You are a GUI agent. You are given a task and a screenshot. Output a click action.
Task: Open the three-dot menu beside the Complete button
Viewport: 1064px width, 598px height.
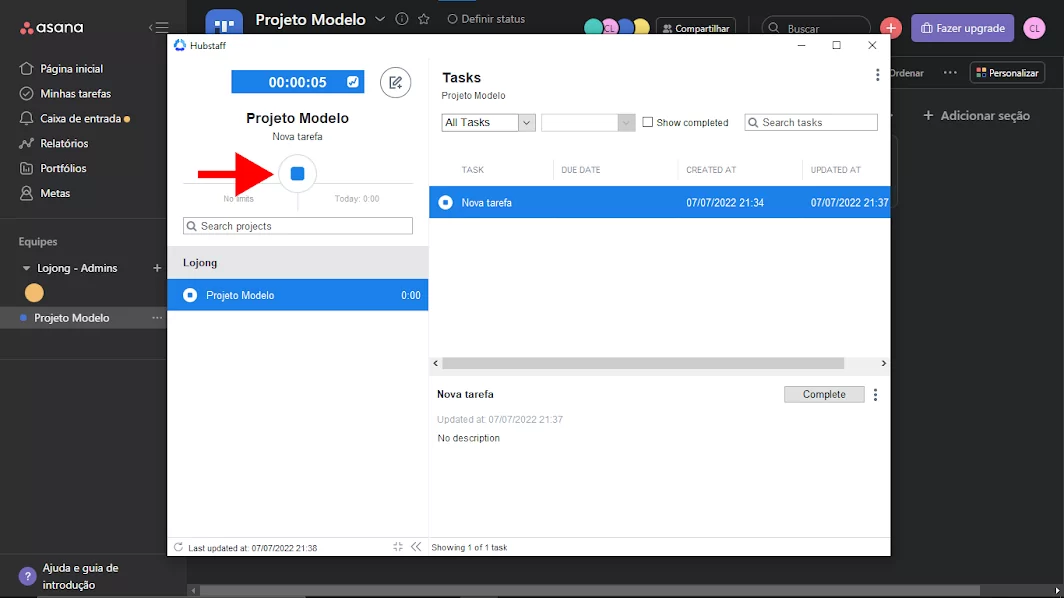[875, 394]
